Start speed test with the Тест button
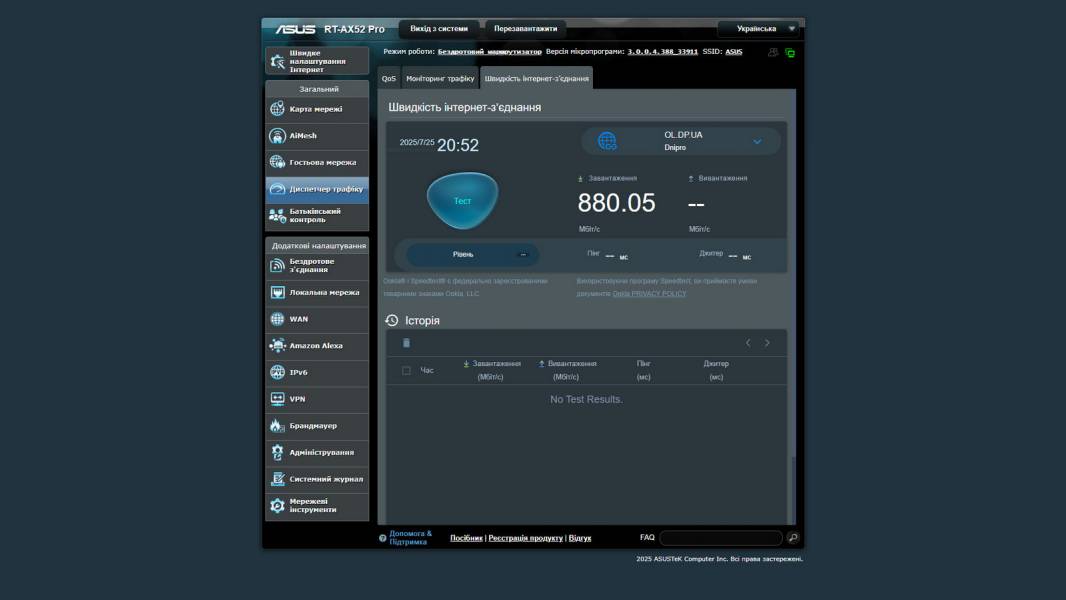 tap(462, 201)
